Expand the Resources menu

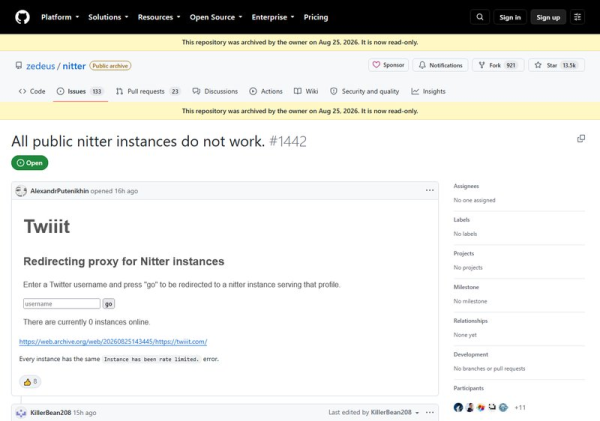click(159, 17)
